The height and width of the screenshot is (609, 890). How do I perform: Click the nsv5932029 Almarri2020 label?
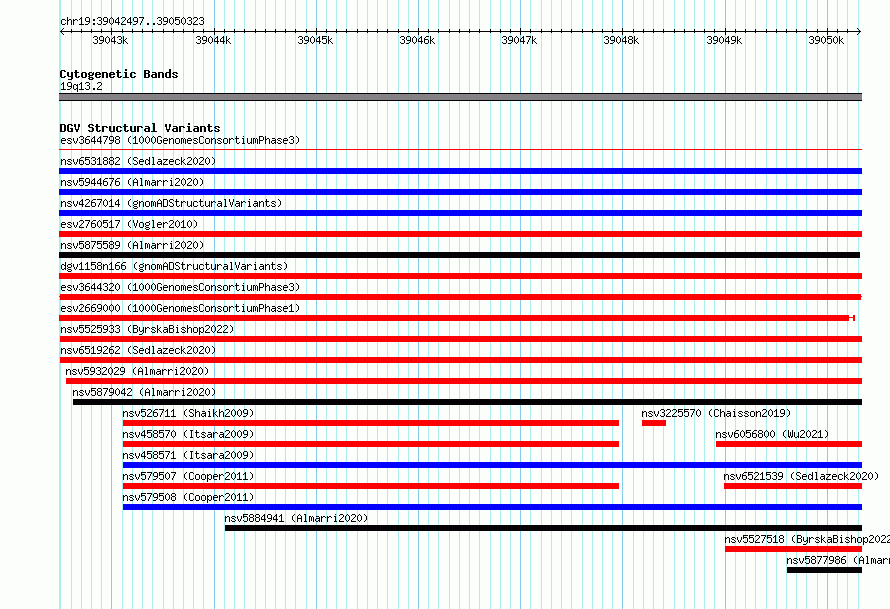(137, 371)
